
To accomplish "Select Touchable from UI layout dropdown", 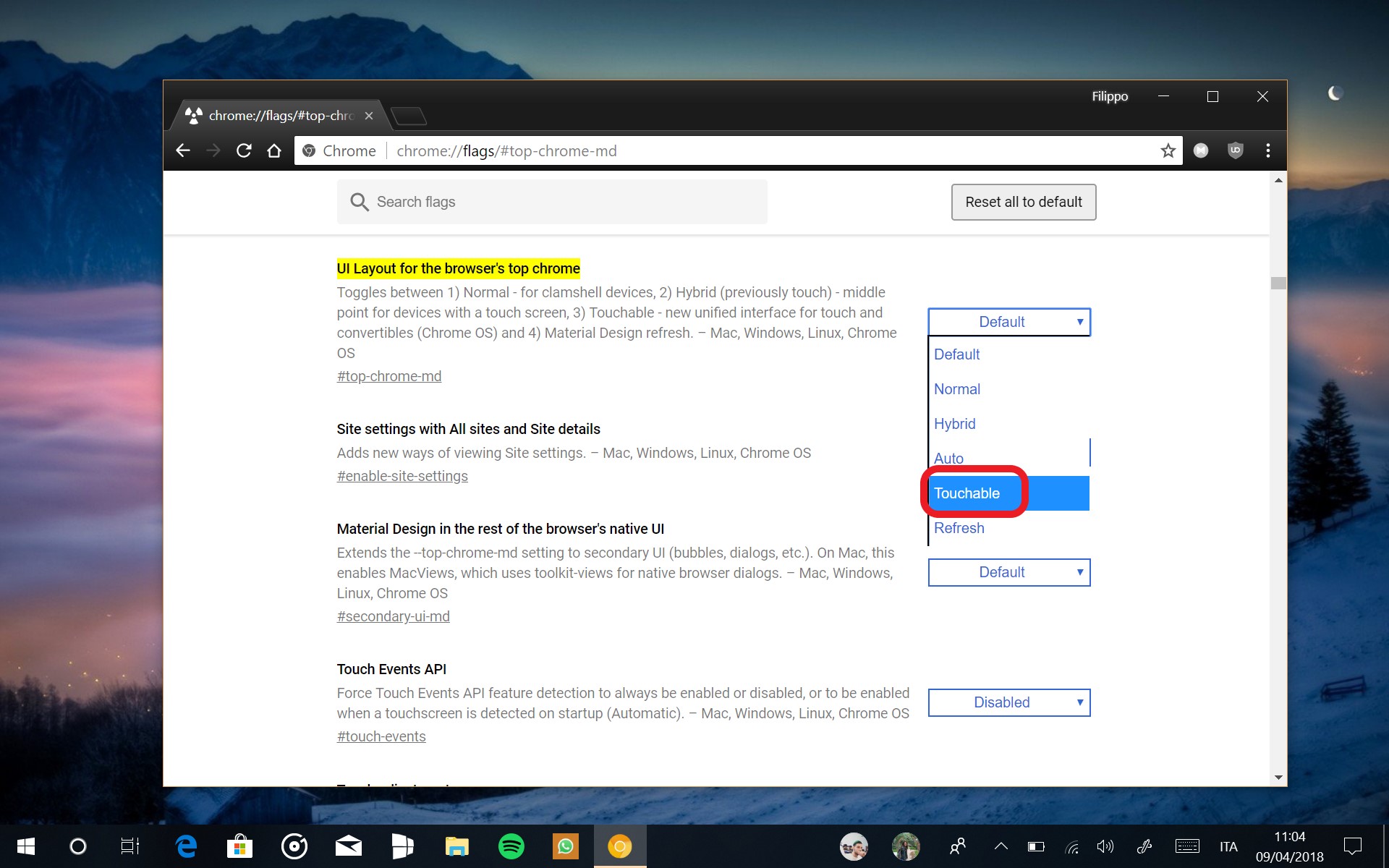I will tap(966, 493).
